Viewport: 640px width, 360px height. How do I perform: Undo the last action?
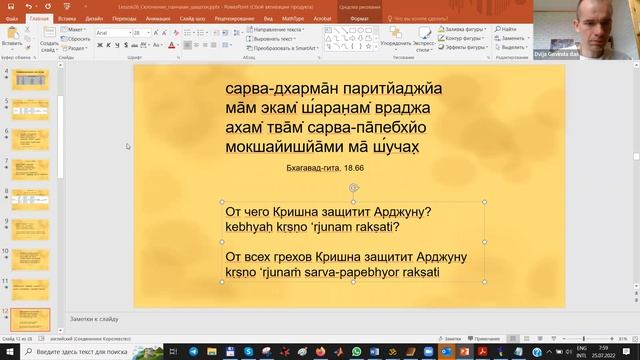(28, 6)
